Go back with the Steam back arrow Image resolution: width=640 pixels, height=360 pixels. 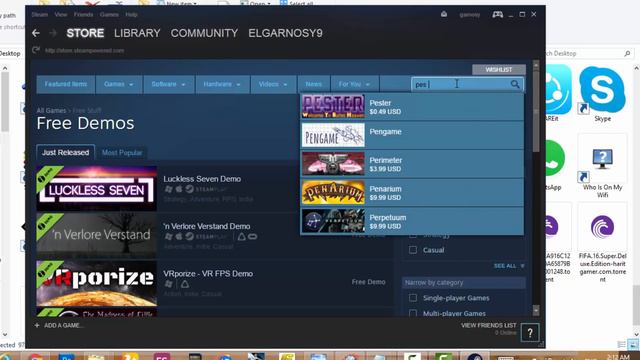tap(36, 33)
